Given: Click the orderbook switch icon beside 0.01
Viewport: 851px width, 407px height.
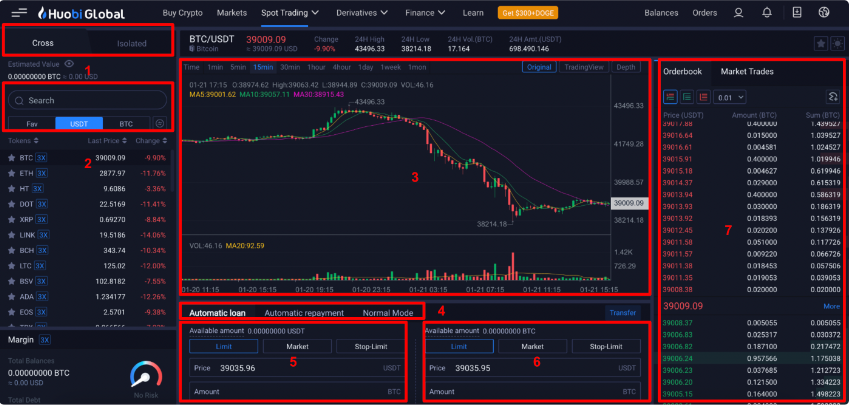Looking at the screenshot, I should coord(833,97).
